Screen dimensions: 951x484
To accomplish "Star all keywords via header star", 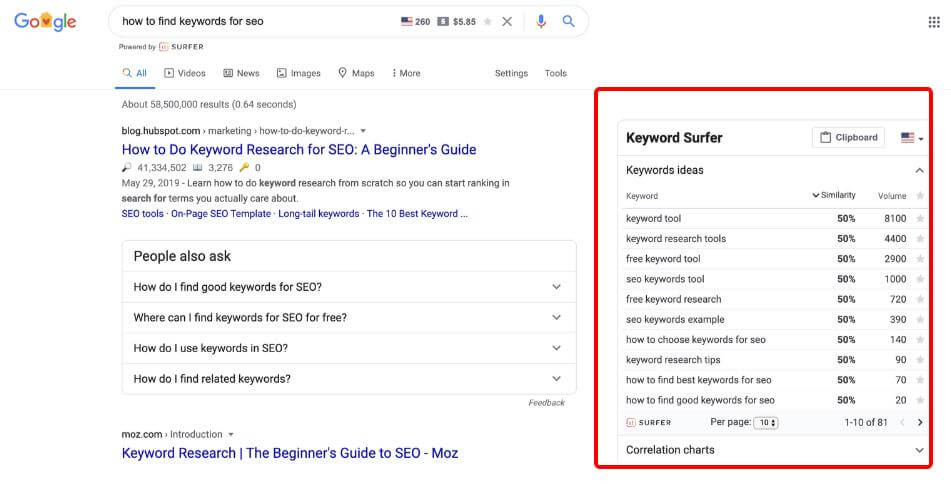I will point(920,196).
